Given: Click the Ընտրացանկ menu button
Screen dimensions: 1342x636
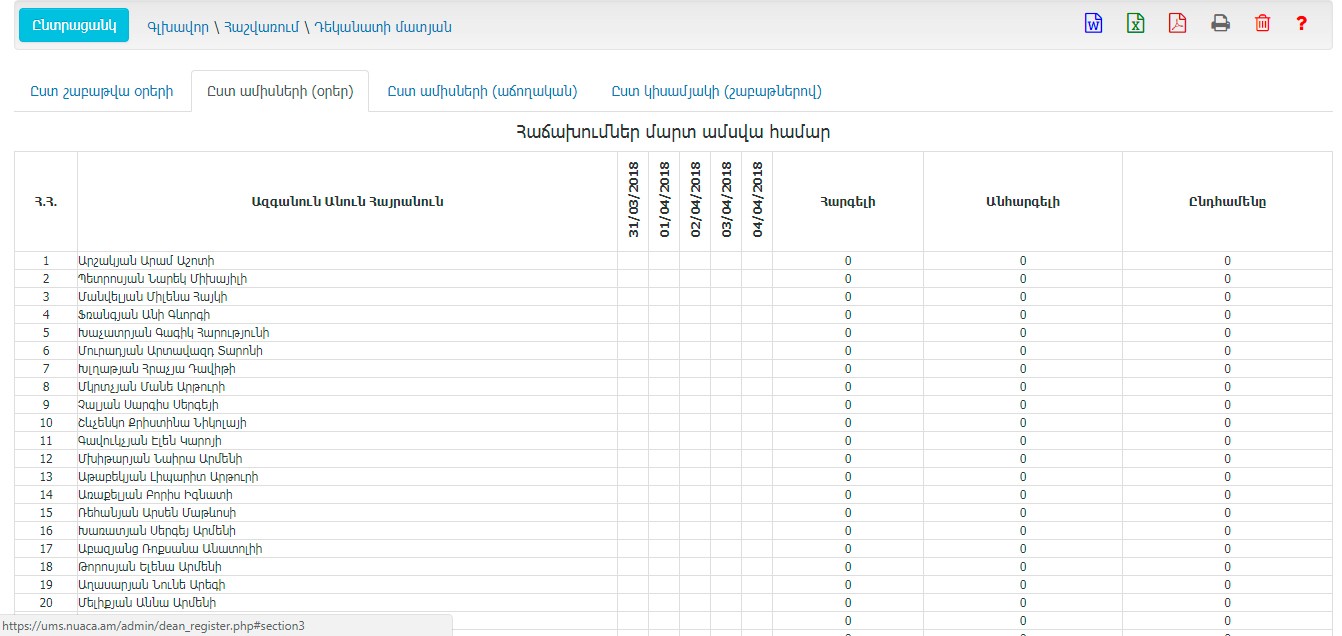Looking at the screenshot, I should (x=74, y=25).
